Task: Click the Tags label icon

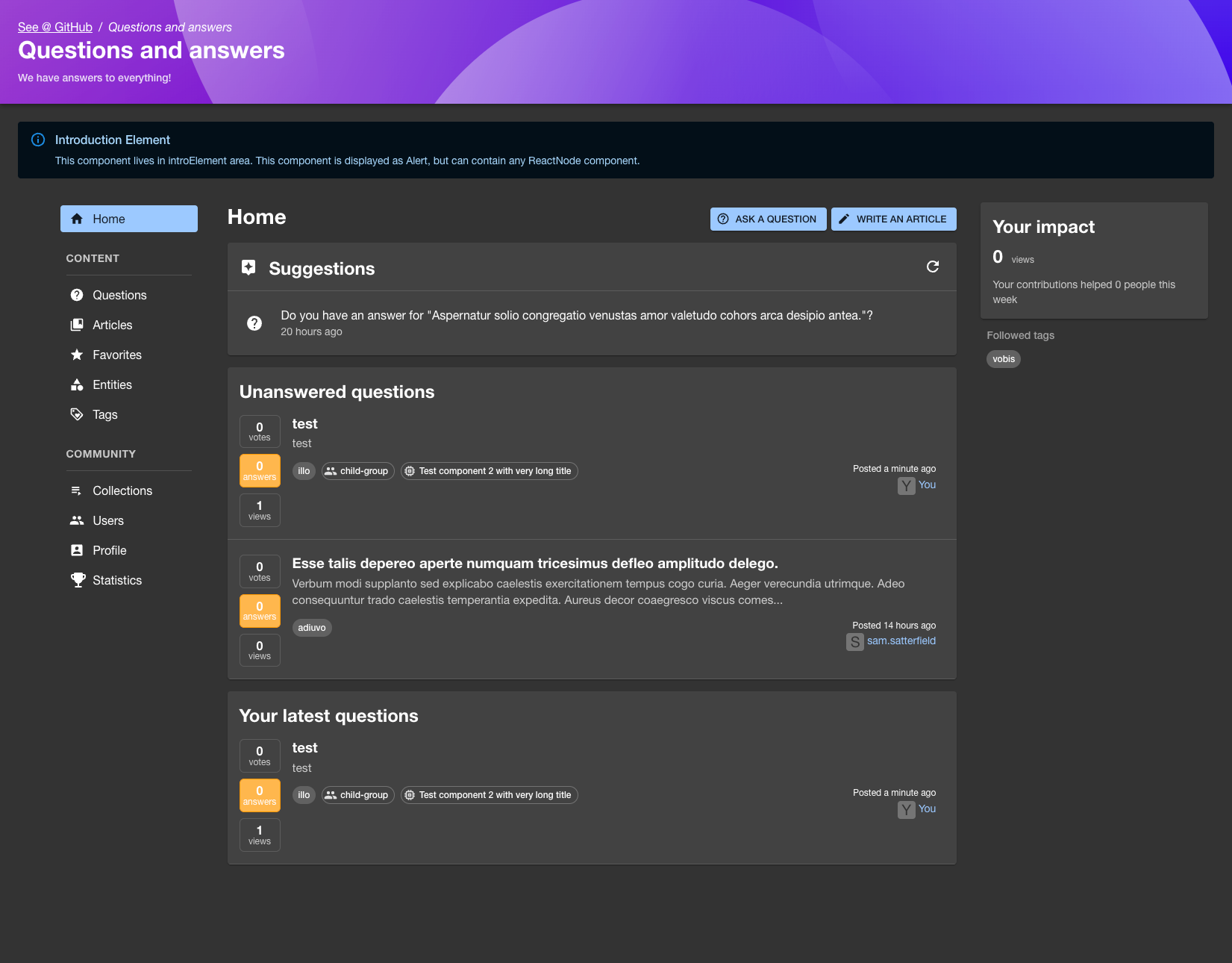Action: (77, 414)
